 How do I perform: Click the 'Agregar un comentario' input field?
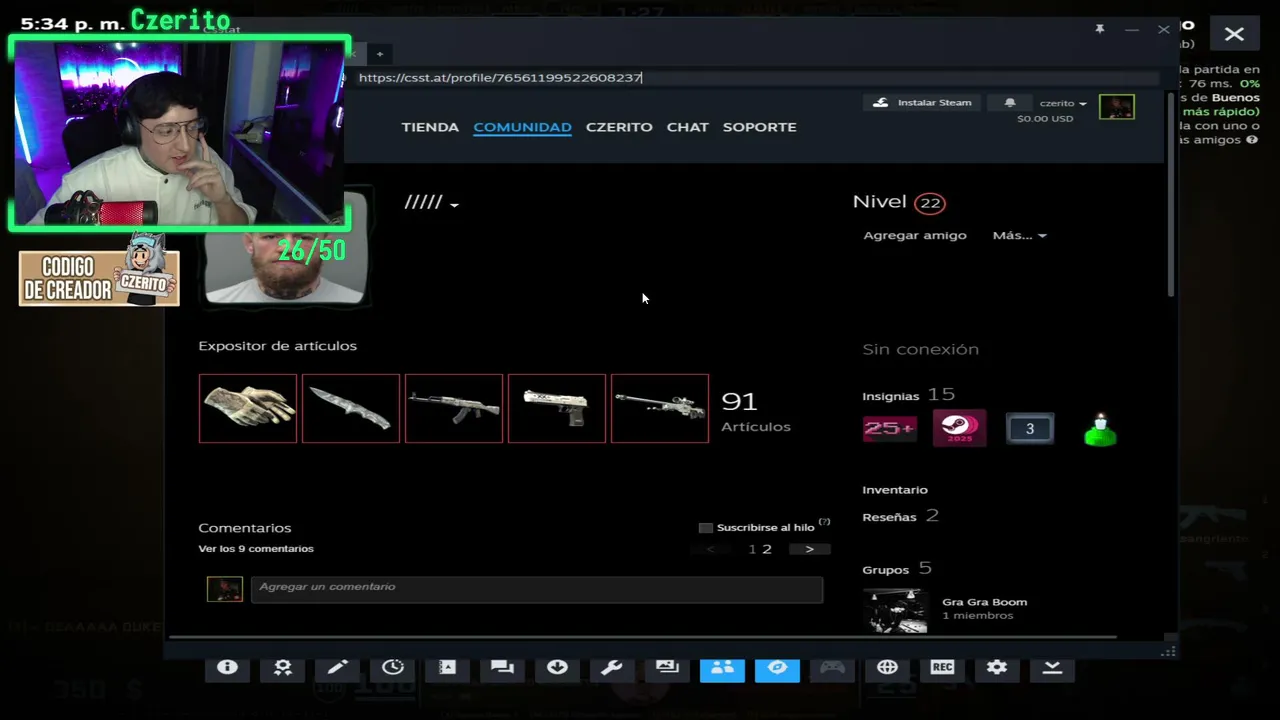pyautogui.click(x=537, y=588)
